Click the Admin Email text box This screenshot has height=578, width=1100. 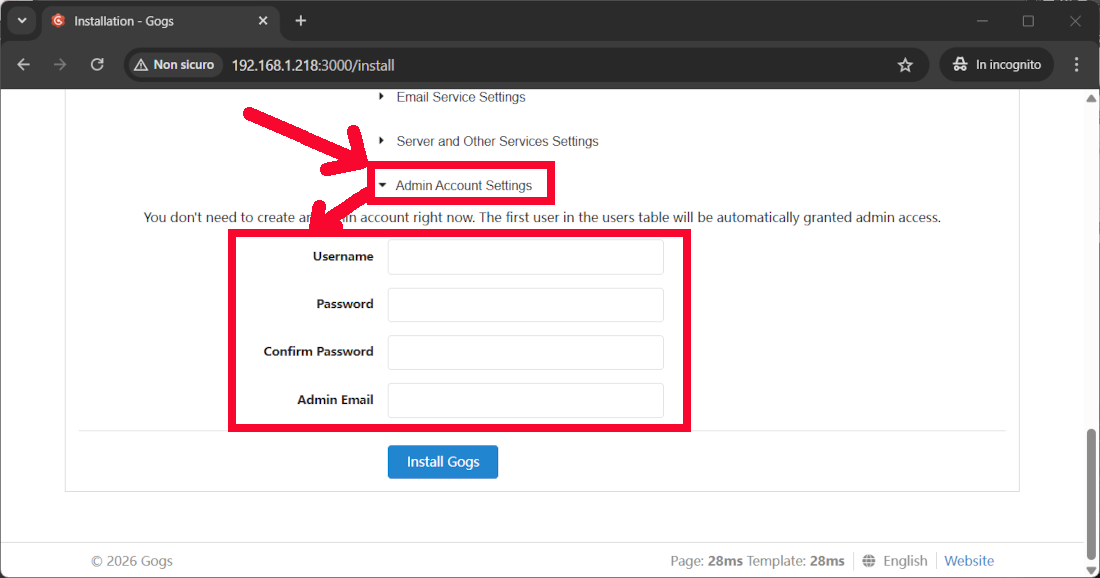[525, 400]
